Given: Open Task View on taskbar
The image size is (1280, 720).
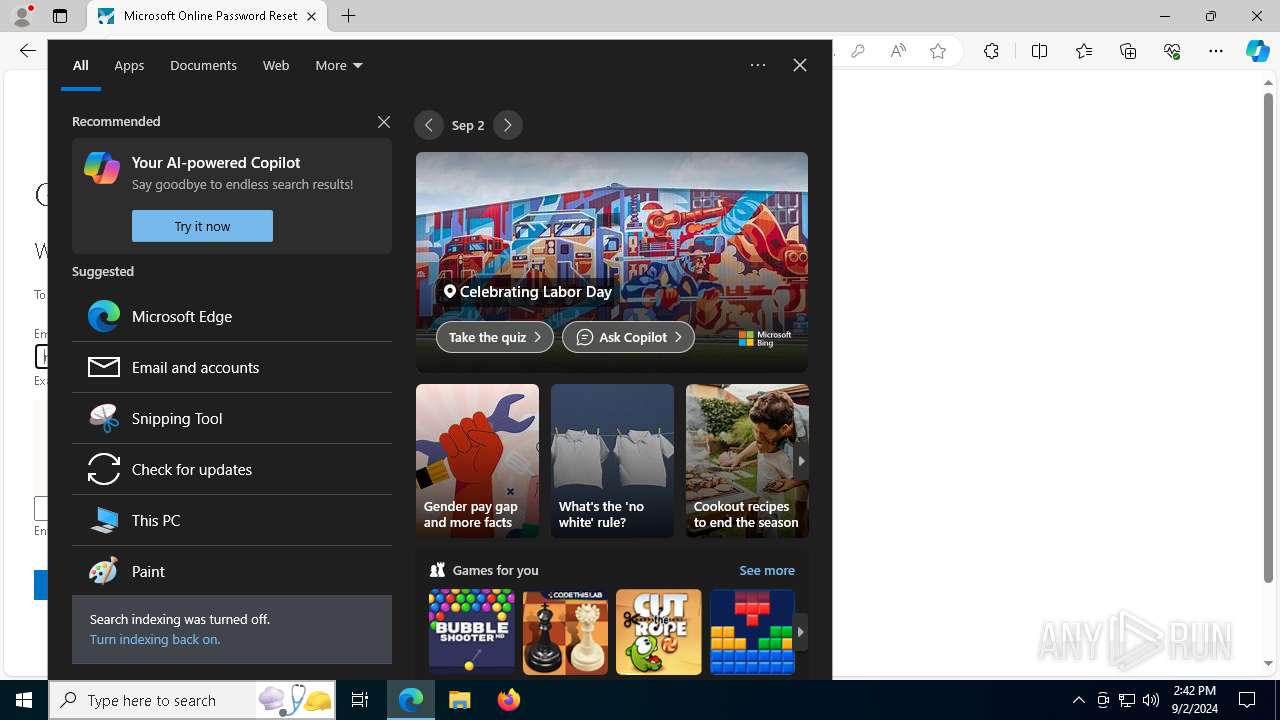Looking at the screenshot, I should (x=360, y=700).
